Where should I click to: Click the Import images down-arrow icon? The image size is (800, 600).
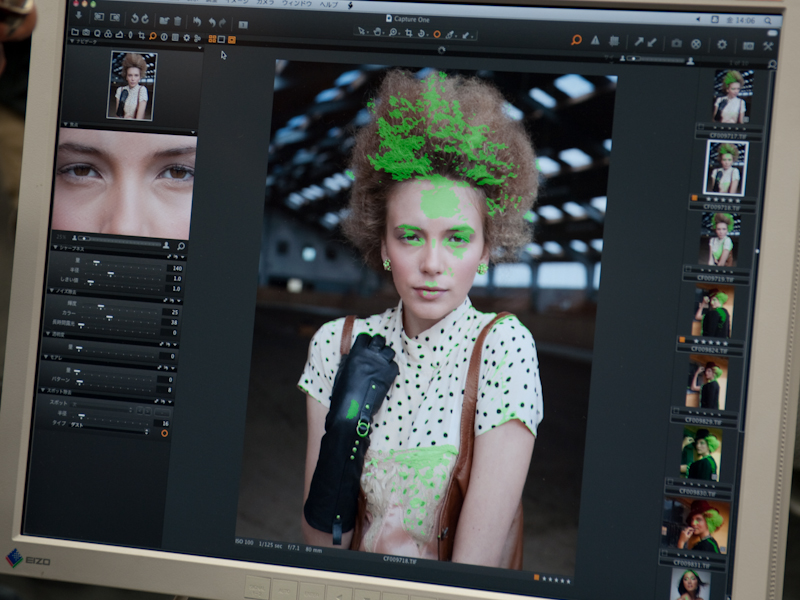79,16
